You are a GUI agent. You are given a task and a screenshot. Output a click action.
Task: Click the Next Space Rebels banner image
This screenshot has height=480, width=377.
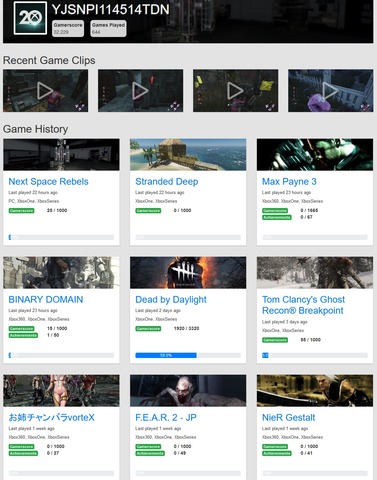pos(61,155)
